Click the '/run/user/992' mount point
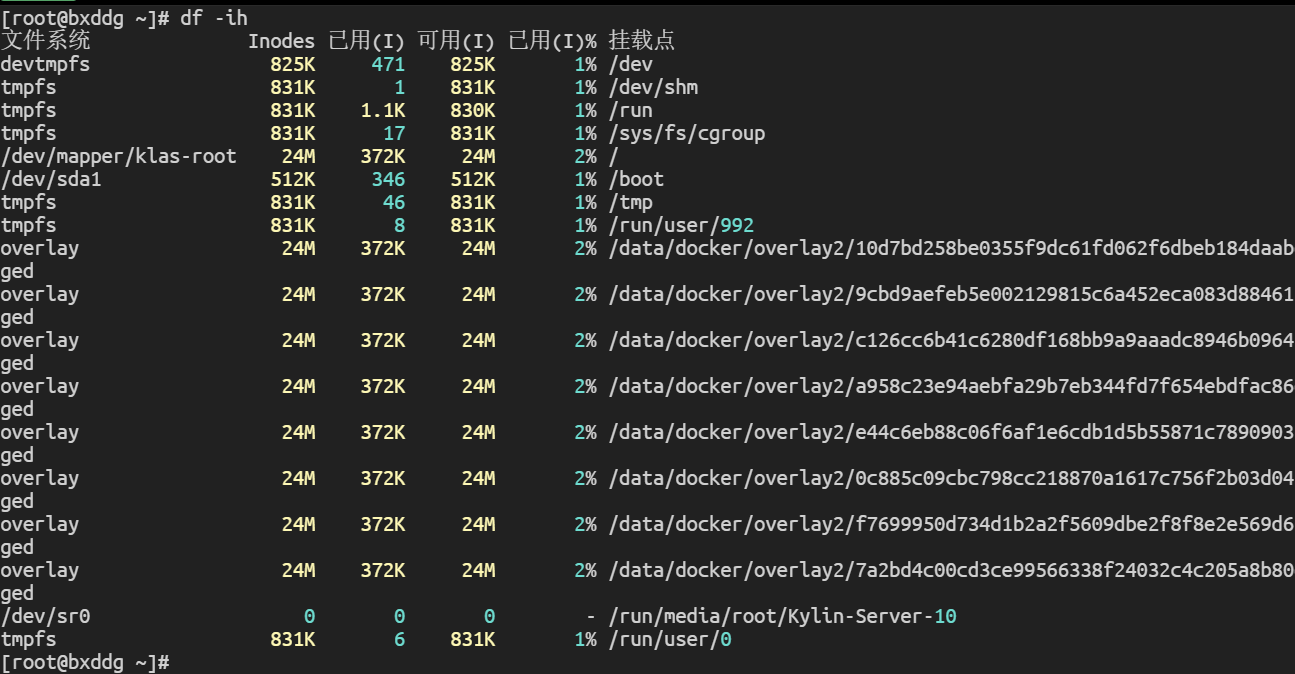This screenshot has height=674, width=1295. 681,225
